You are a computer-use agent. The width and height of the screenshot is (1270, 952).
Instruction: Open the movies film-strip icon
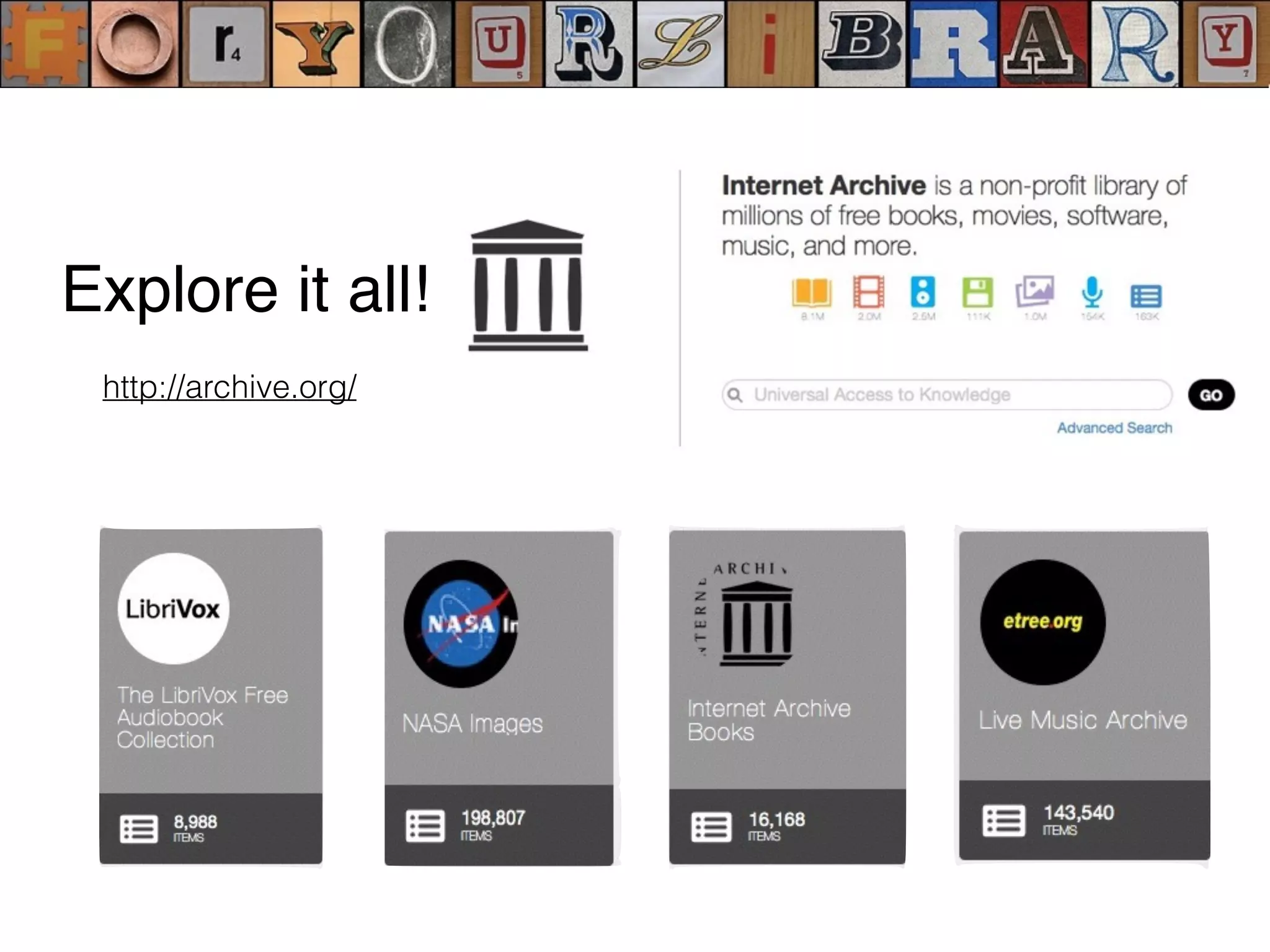tap(868, 292)
